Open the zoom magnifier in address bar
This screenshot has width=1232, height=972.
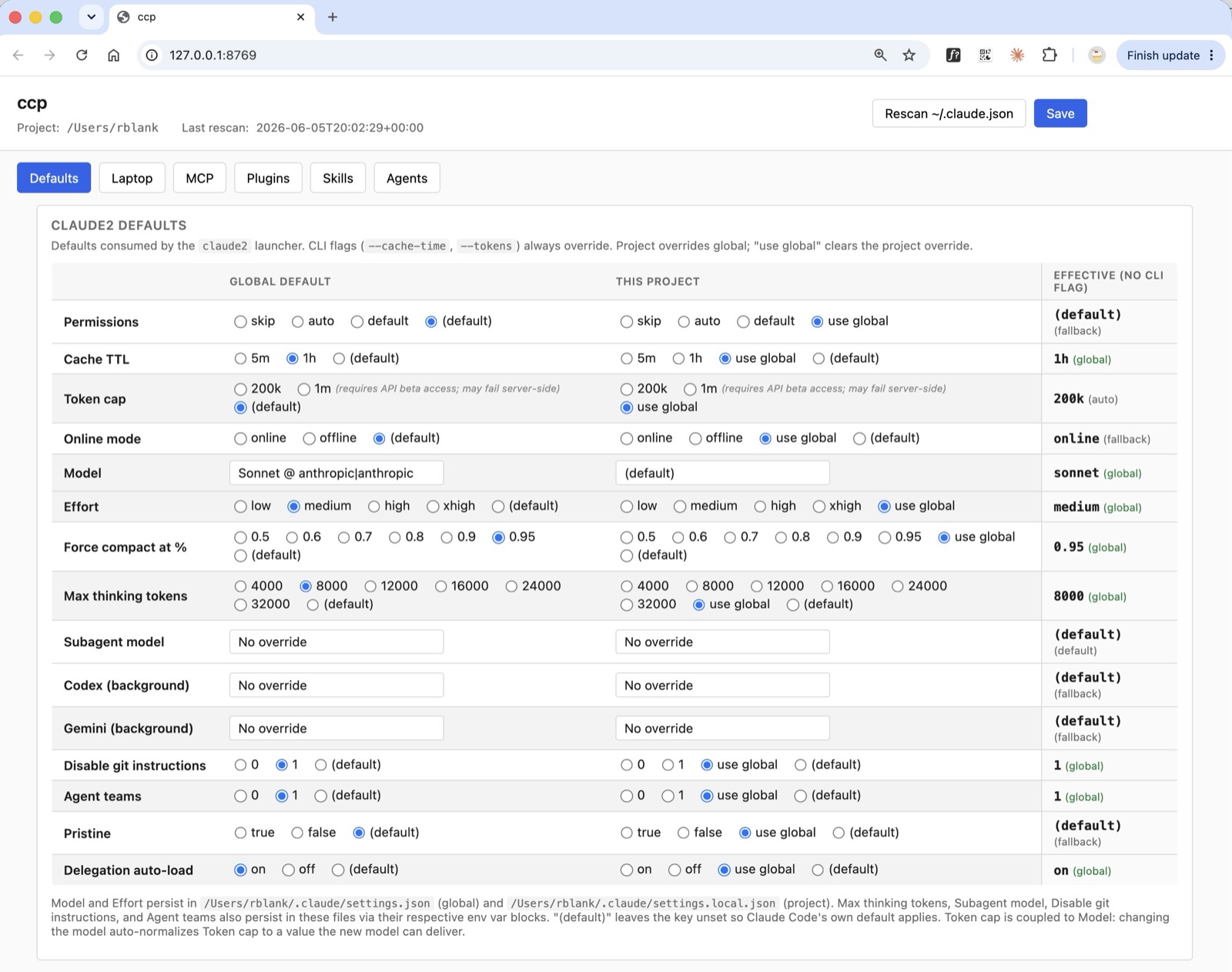tap(880, 55)
